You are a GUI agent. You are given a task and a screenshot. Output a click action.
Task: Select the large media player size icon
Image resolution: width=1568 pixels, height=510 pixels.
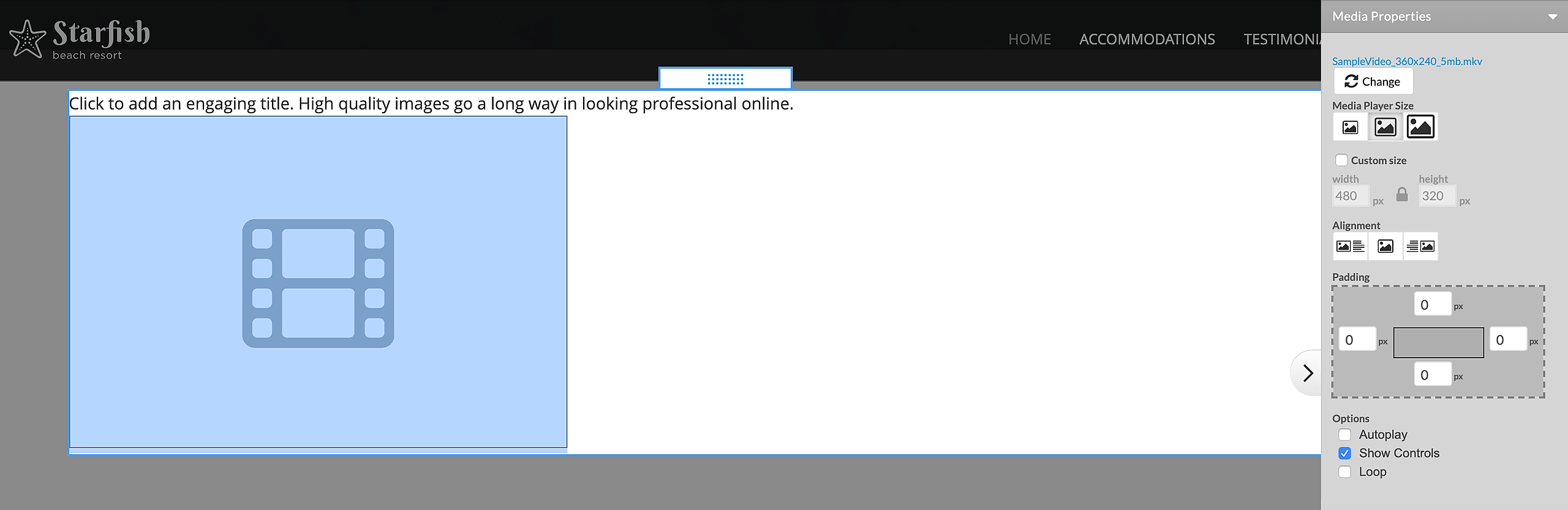tap(1420, 127)
